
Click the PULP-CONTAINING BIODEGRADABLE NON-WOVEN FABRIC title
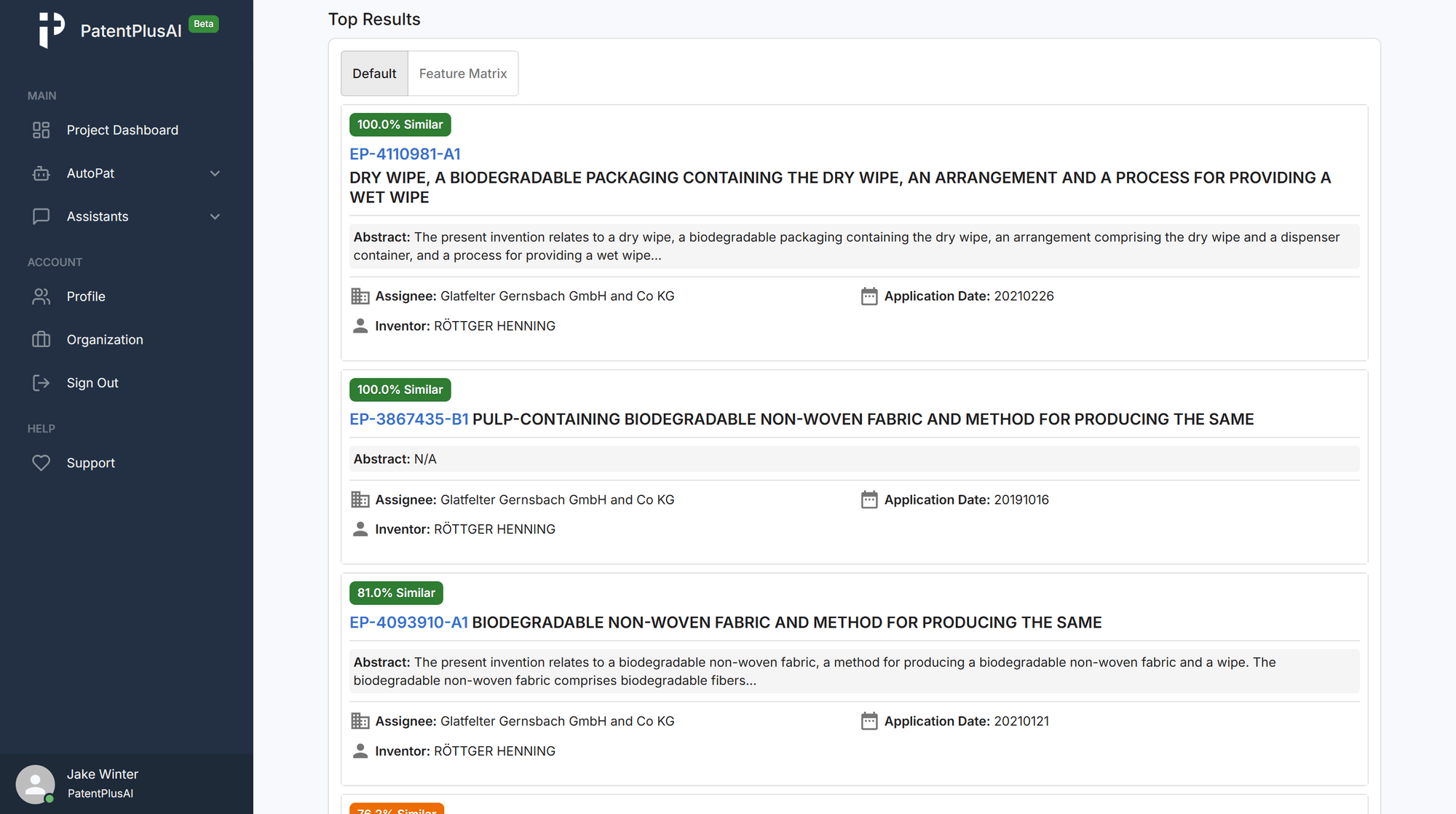tap(863, 419)
